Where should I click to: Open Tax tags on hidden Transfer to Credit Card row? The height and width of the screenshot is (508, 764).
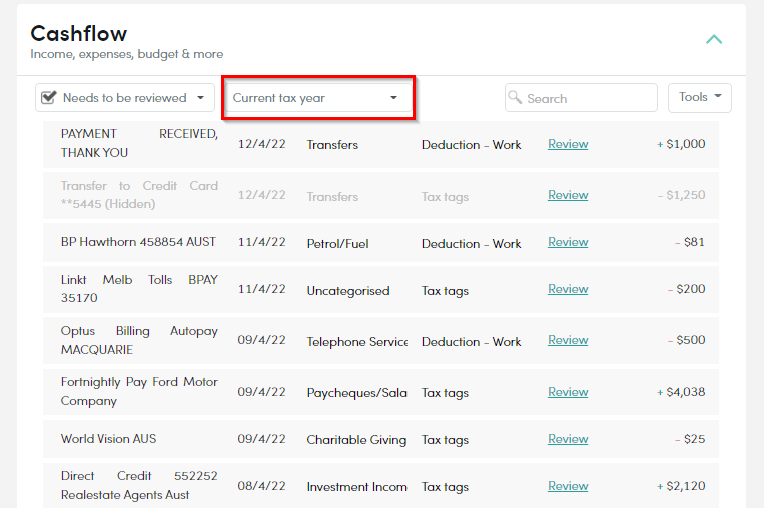pyautogui.click(x=445, y=197)
